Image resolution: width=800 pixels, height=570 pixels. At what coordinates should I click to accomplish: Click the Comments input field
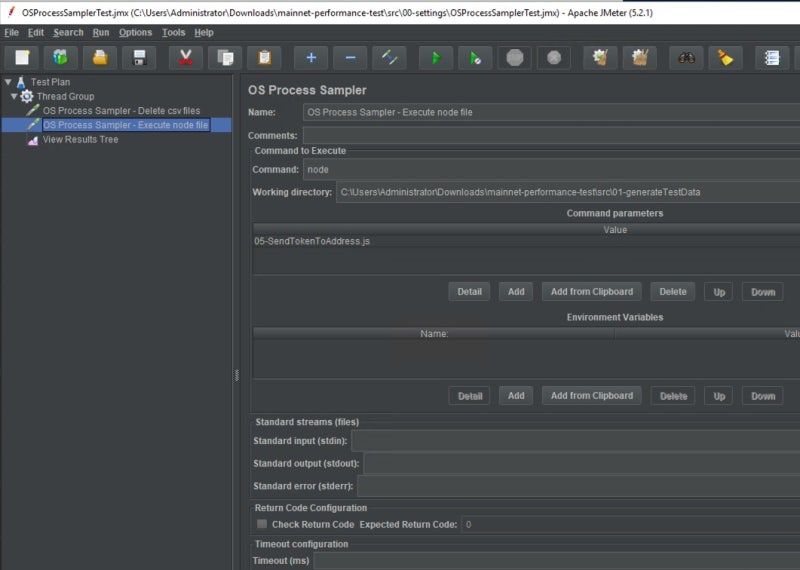tap(551, 135)
